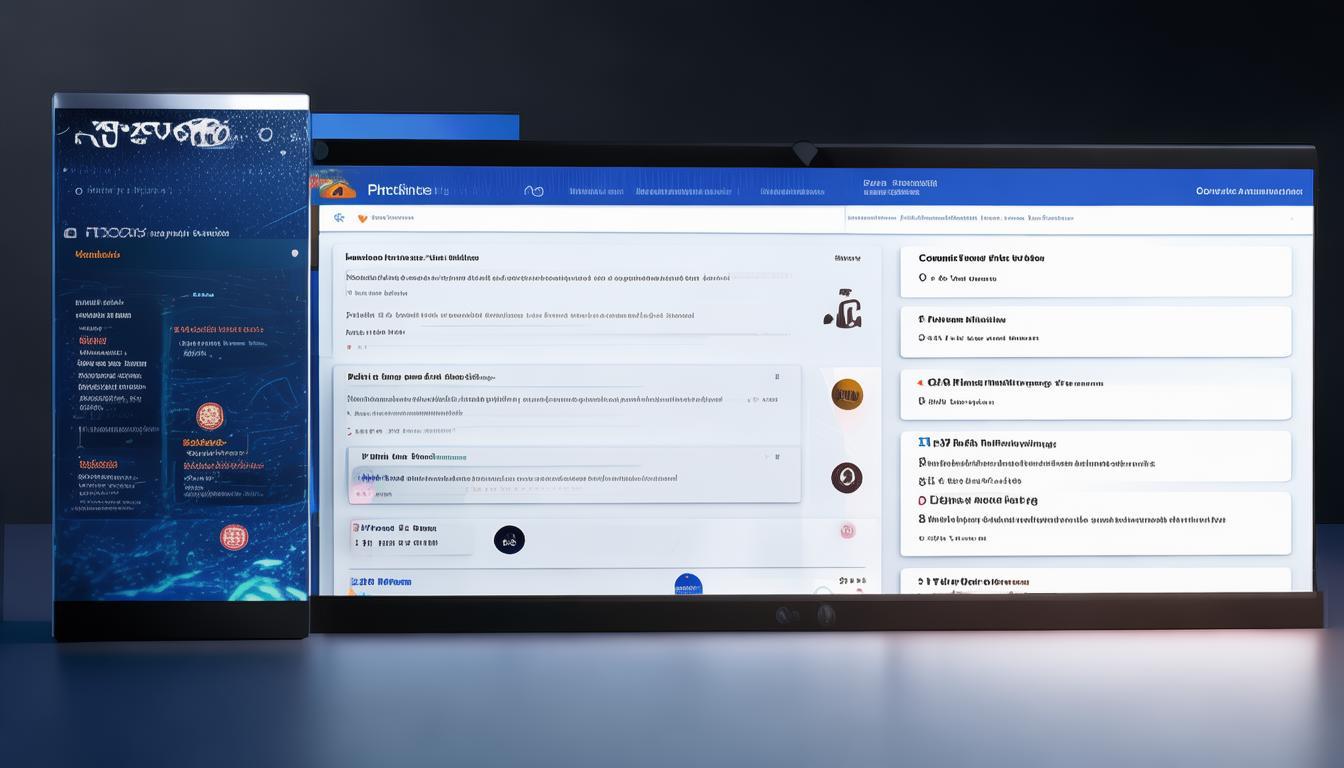The height and width of the screenshot is (768, 1344).
Task: Click the white dot on dark panel's right edge
Action: pyautogui.click(x=295, y=253)
